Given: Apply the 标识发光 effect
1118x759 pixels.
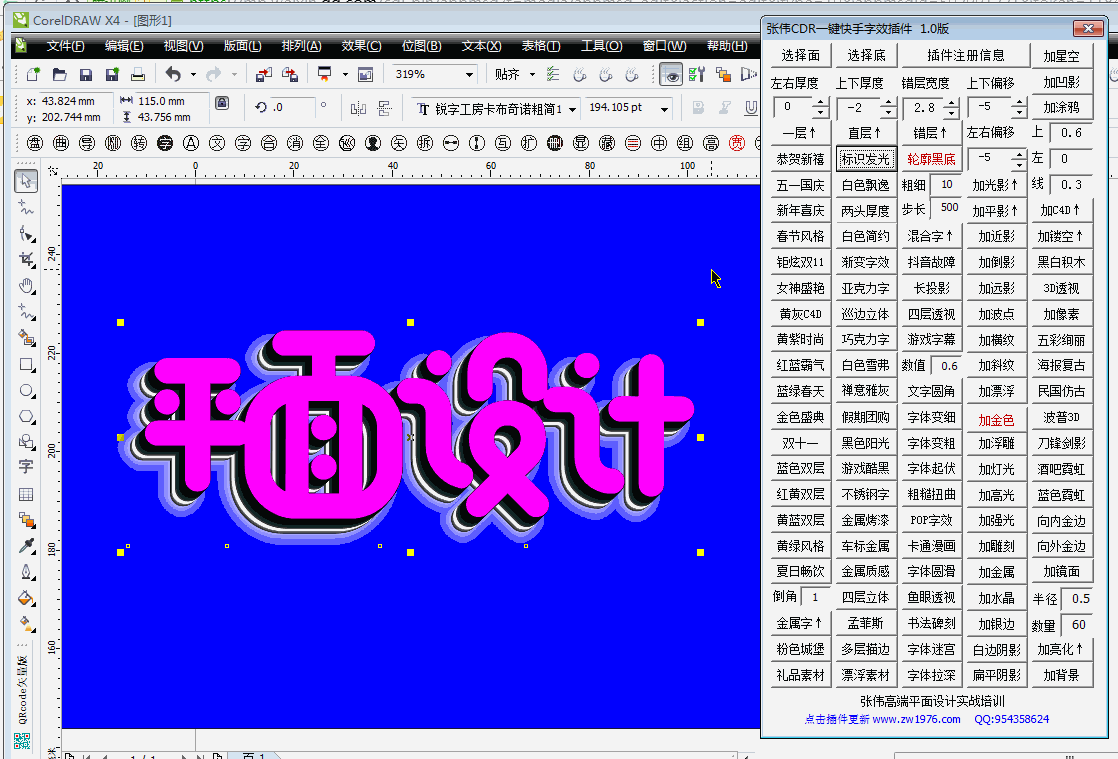Looking at the screenshot, I should (x=866, y=159).
